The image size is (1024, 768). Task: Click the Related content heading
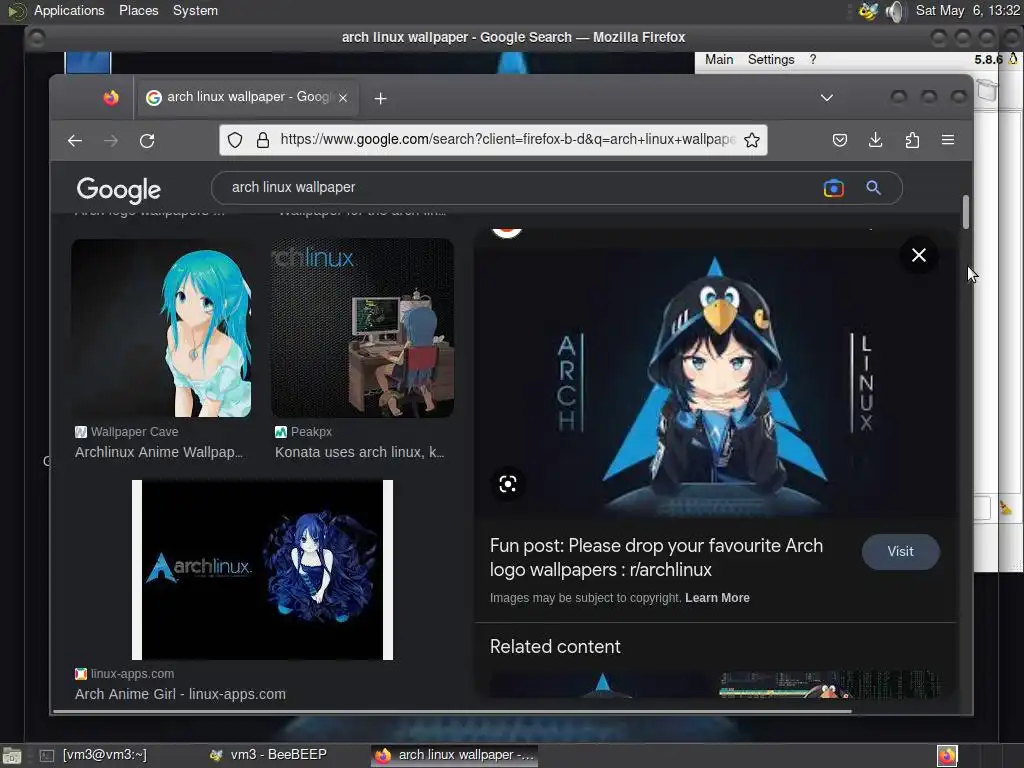[555, 647]
